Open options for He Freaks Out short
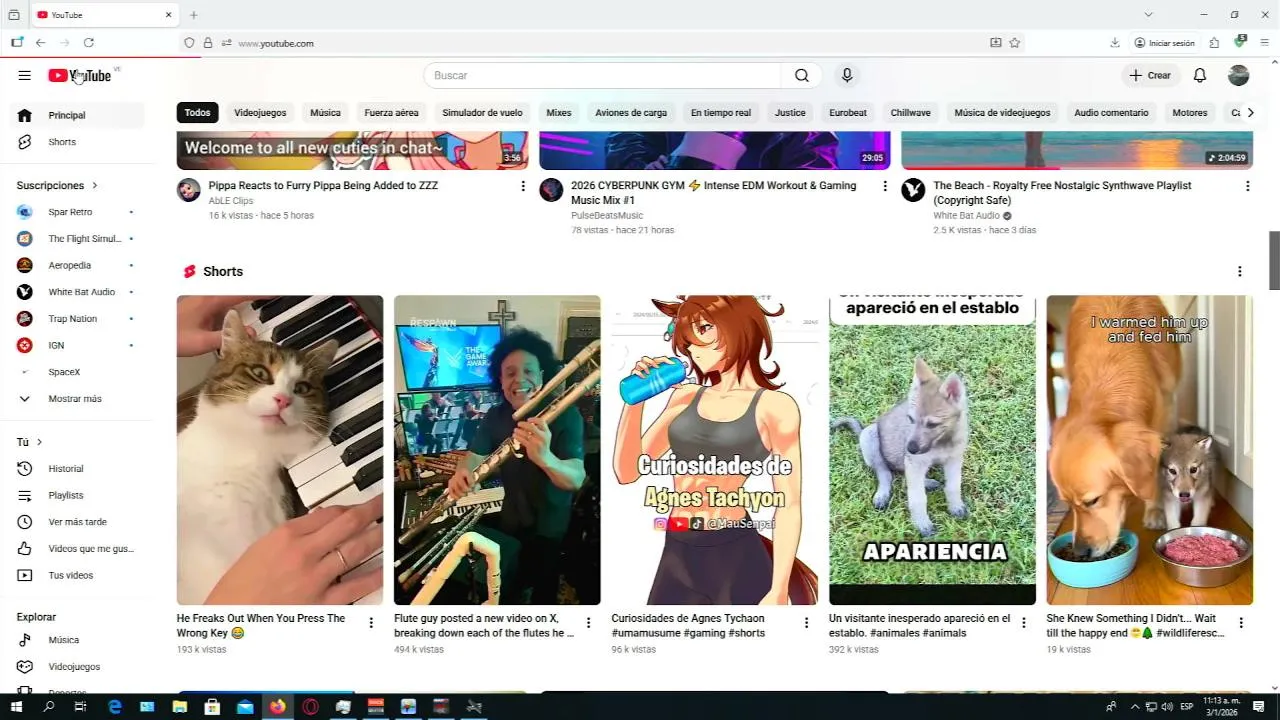The width and height of the screenshot is (1280, 720). click(x=371, y=623)
